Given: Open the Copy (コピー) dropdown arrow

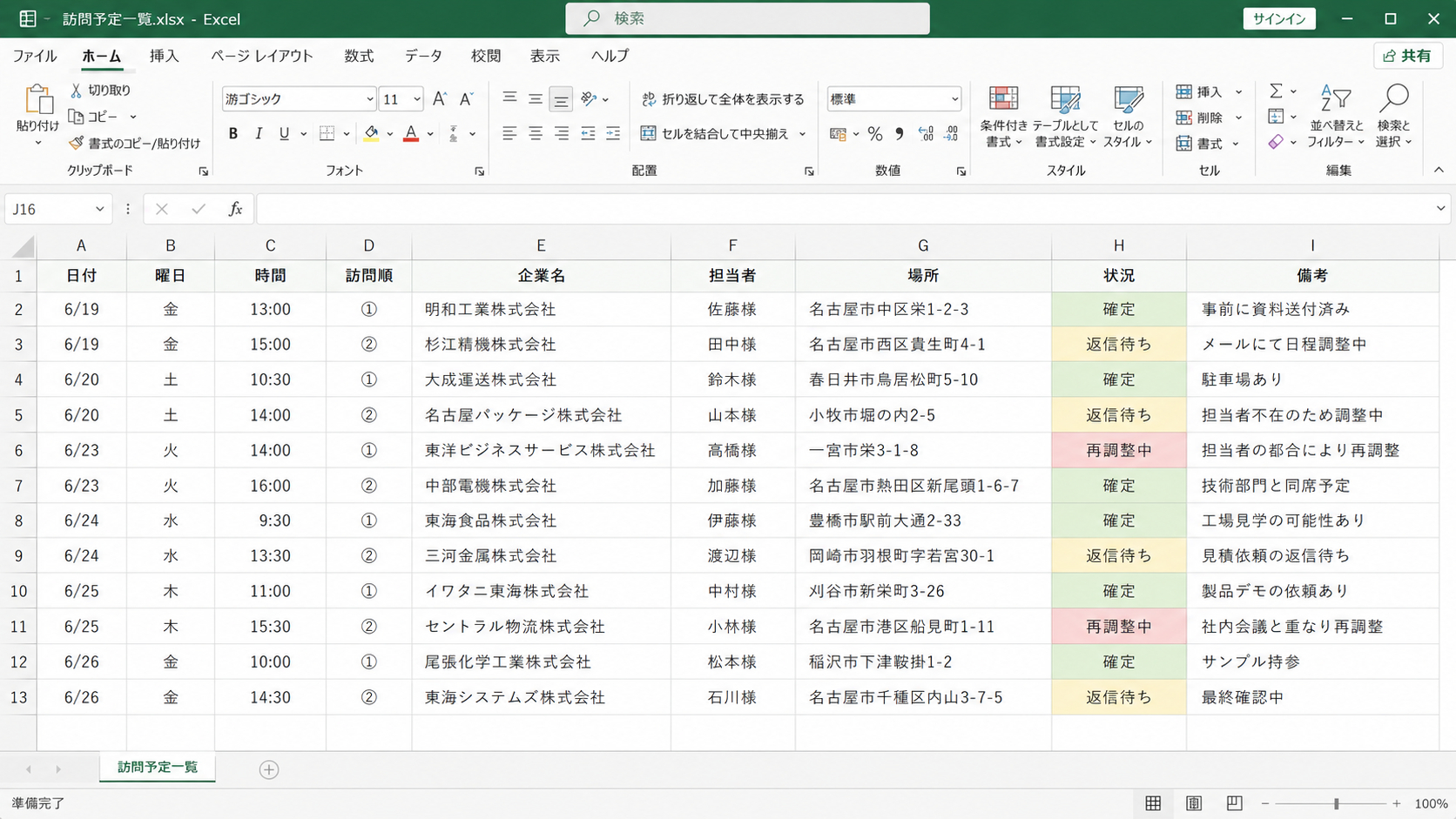Looking at the screenshot, I should [x=133, y=117].
